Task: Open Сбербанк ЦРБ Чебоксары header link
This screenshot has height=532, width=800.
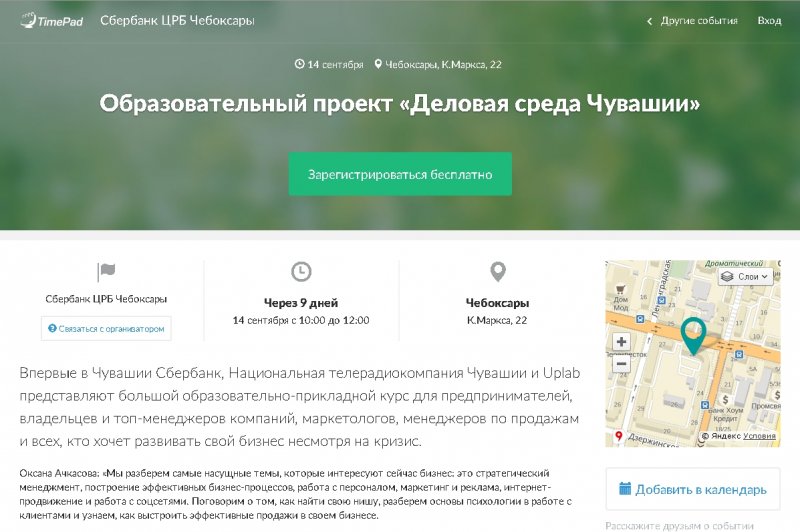Action: click(x=177, y=20)
